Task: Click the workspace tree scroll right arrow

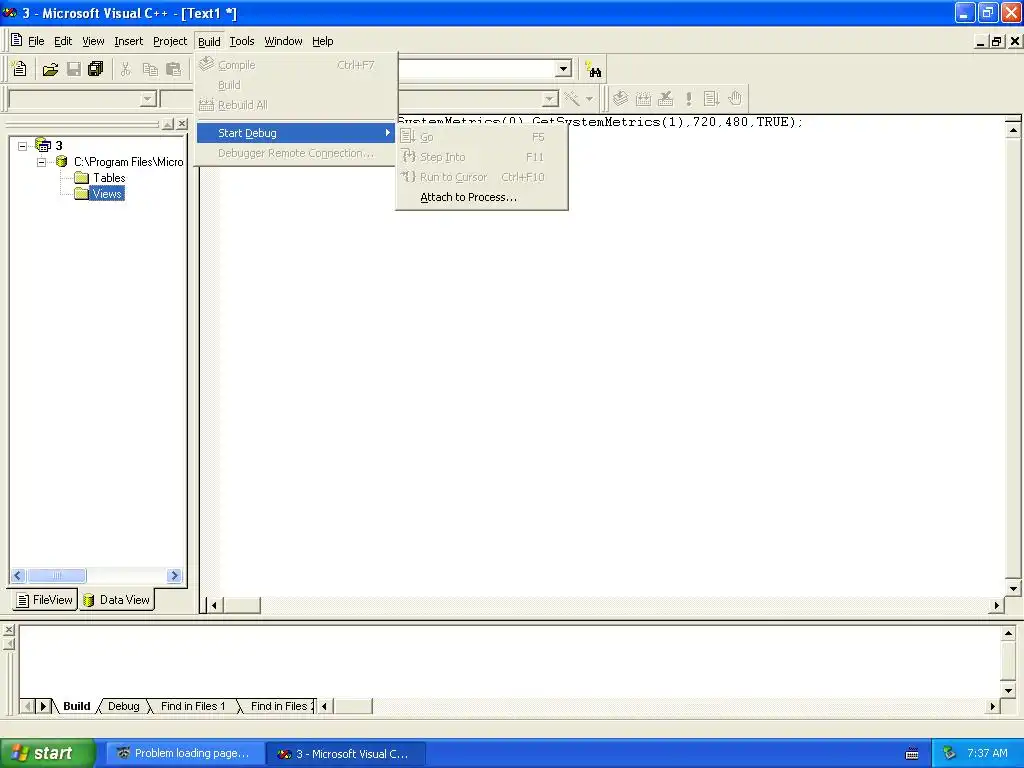Action: point(174,575)
